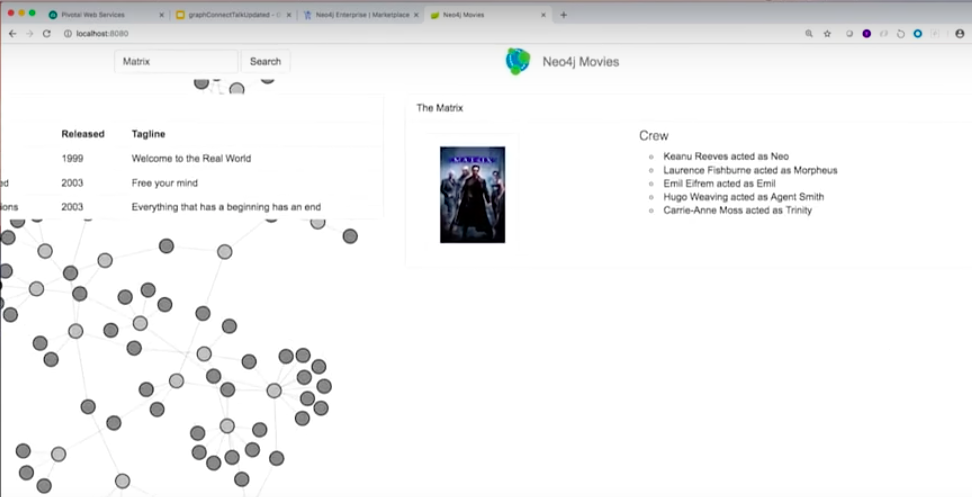
Task: Open a new tab with plus button
Action: [x=563, y=15]
